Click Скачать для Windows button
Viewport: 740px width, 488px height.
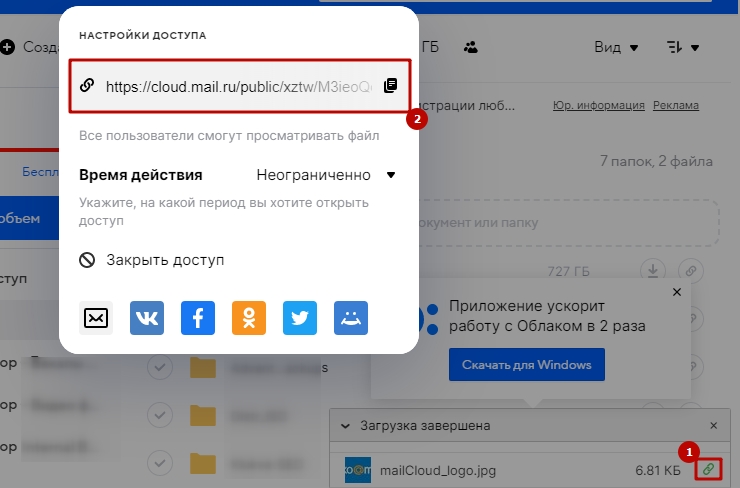[x=527, y=364]
